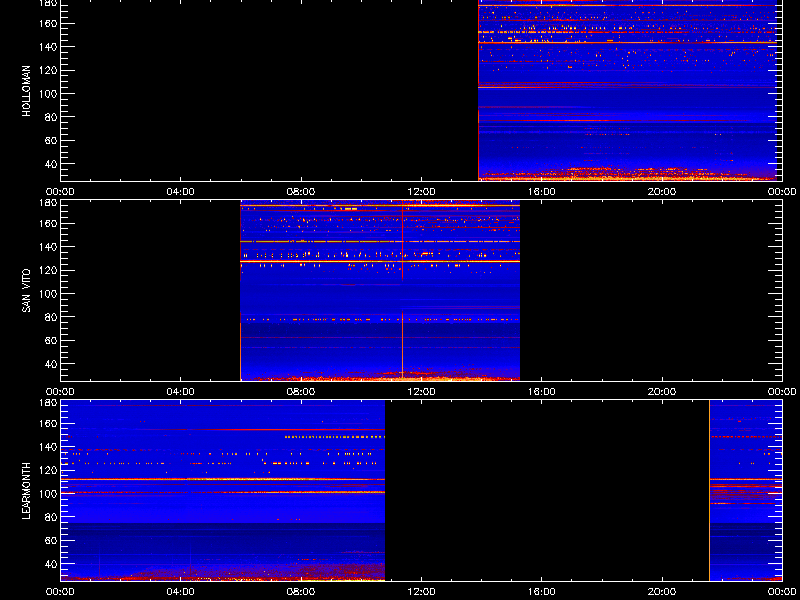This screenshot has width=800, height=600.
Task: Click the bright 143 MHz line in Holloman panel
Action: [628, 42]
